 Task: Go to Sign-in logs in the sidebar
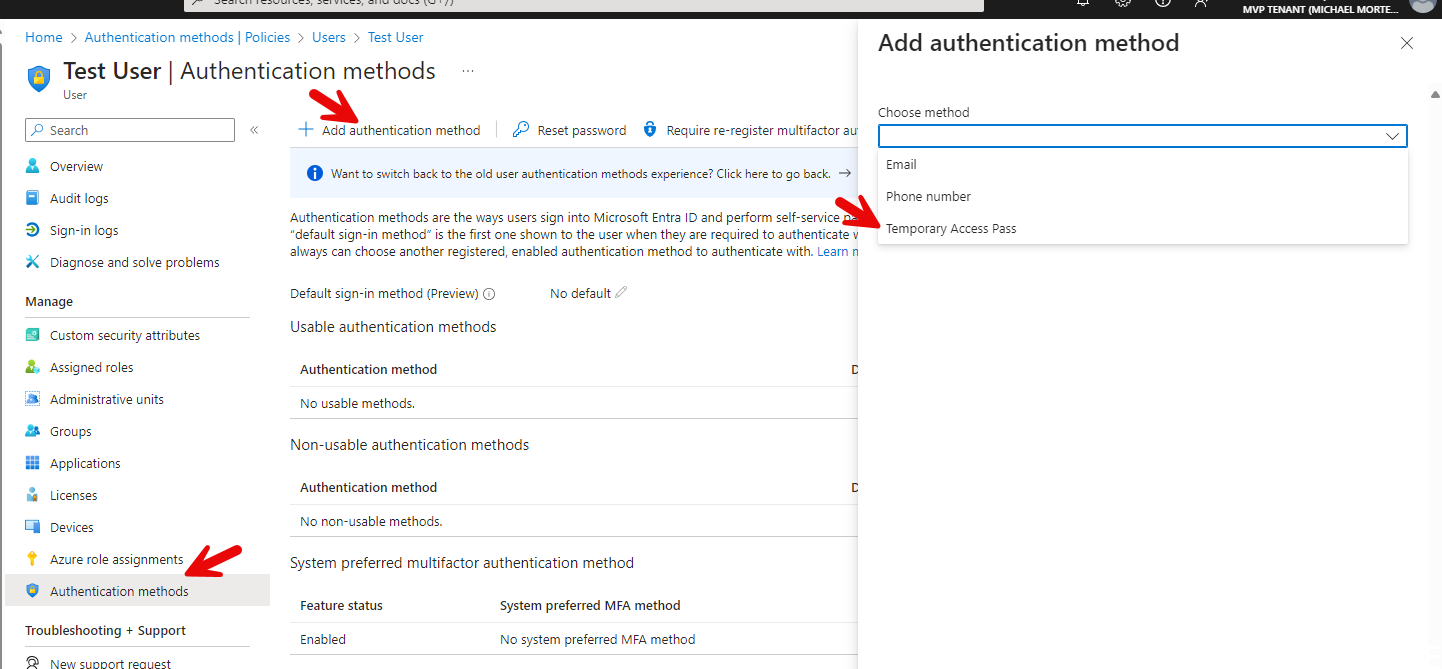point(84,231)
